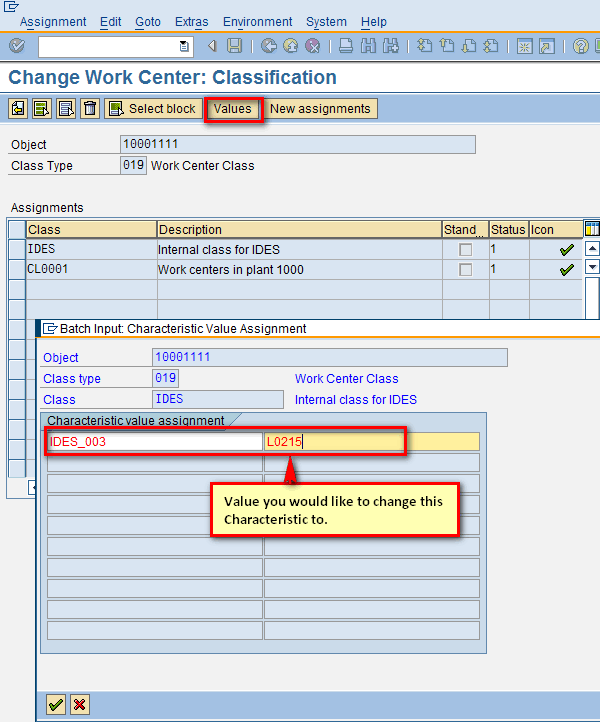Open table column settings icon
The width and height of the screenshot is (600, 722).
(591, 229)
